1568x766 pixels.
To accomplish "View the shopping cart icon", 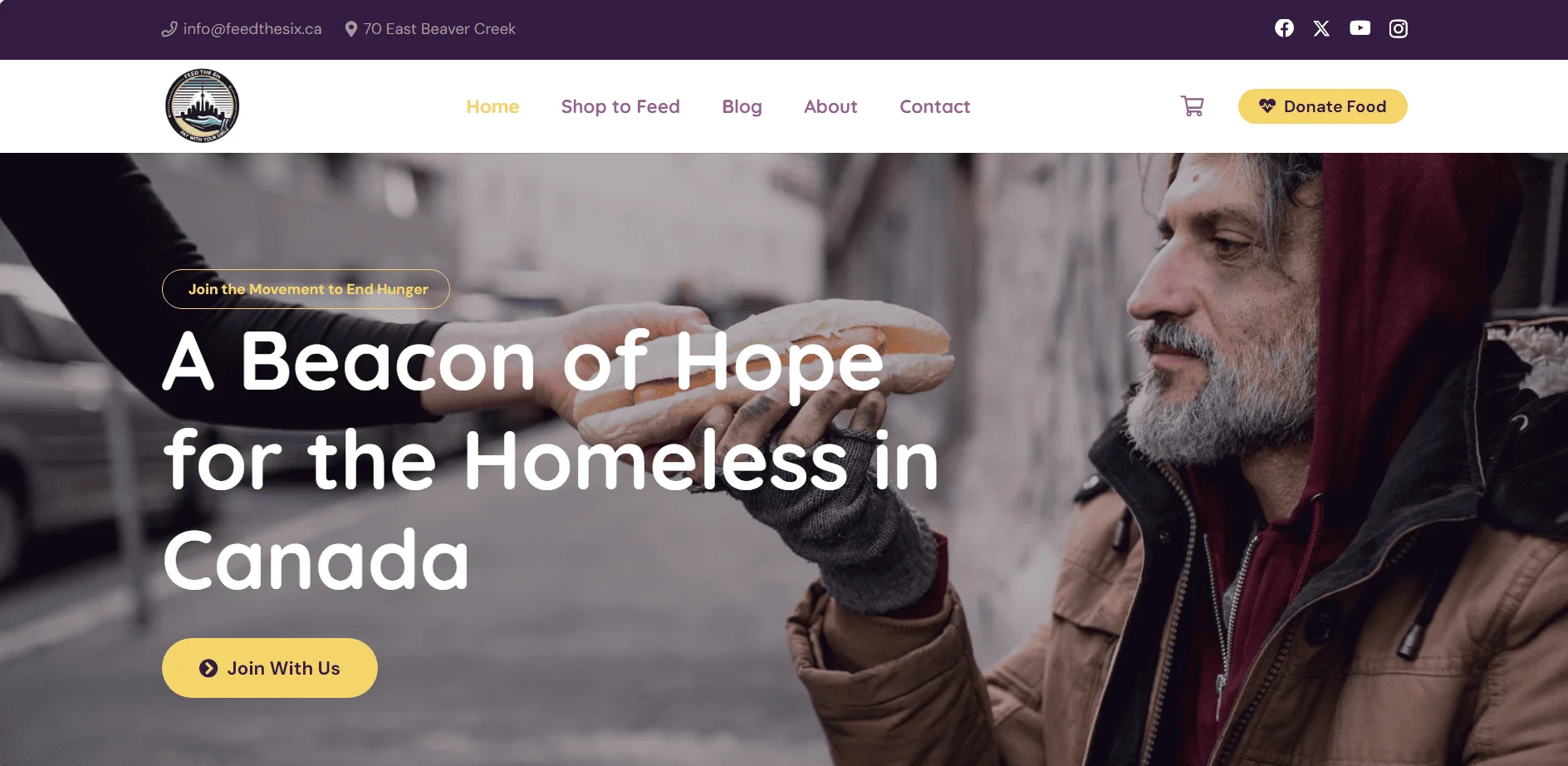I will click(1193, 106).
